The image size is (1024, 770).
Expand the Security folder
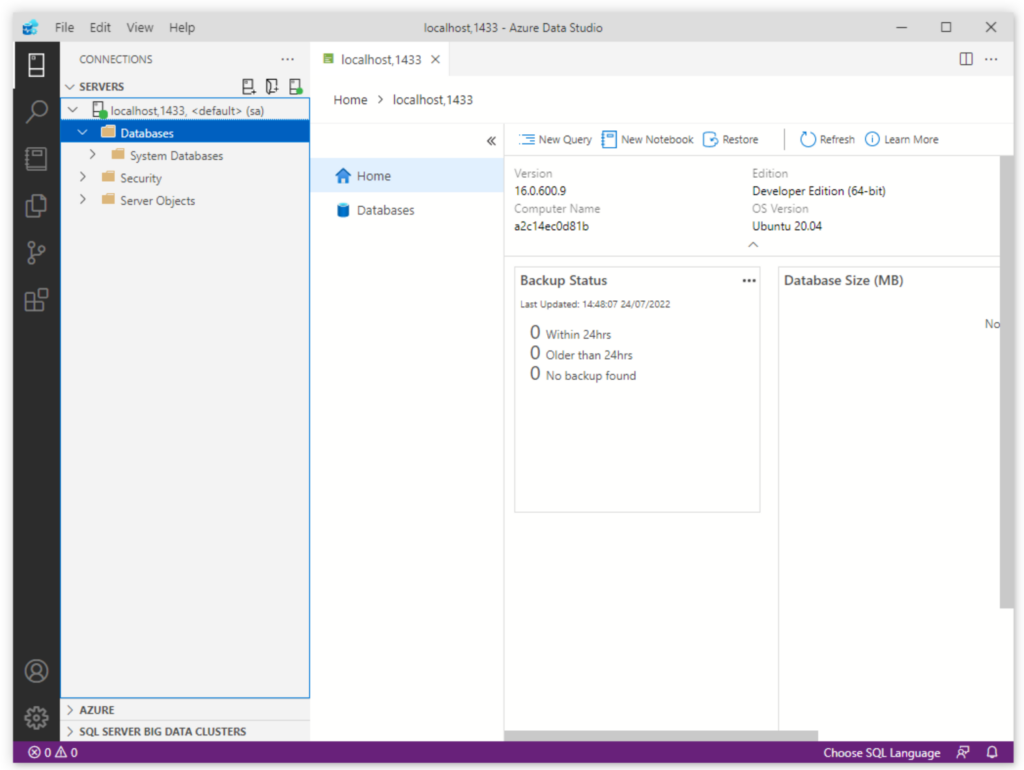click(x=83, y=178)
